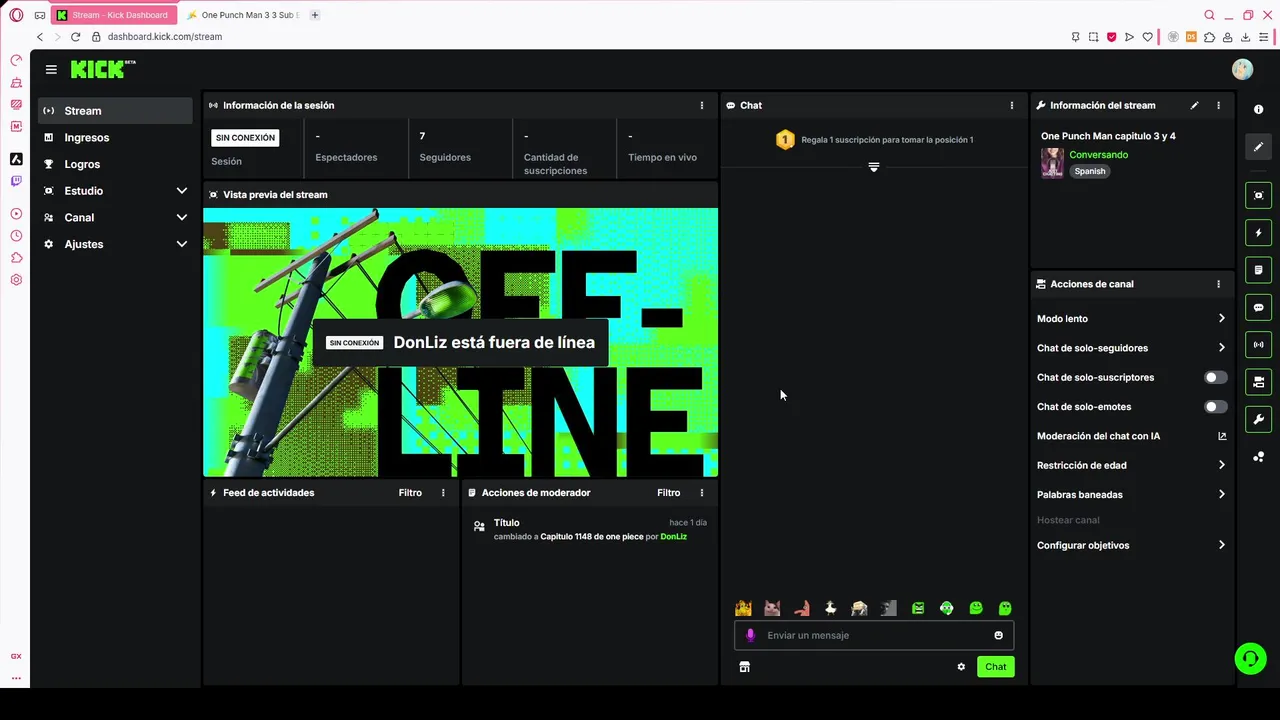Click the profile avatar at top right
This screenshot has height=720, width=1280.
pyautogui.click(x=1242, y=69)
